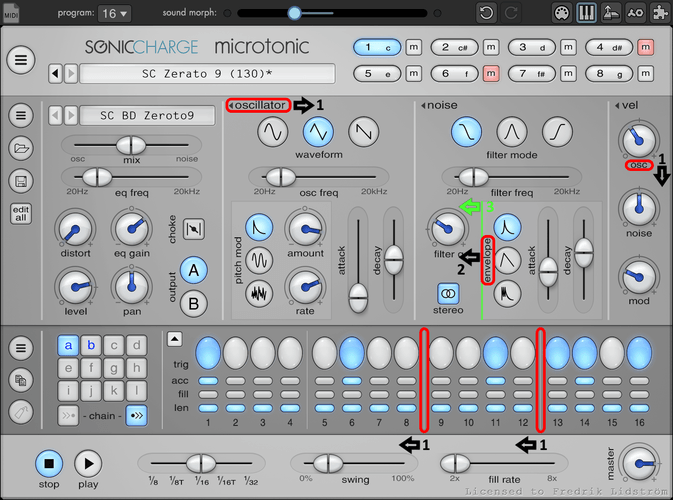This screenshot has width=673, height=500.
Task: Choose low-pass noise filter mode
Action: [x=466, y=132]
